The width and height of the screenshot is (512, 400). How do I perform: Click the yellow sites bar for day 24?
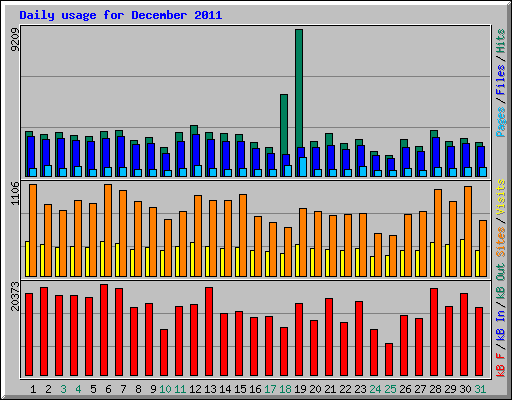(372, 266)
